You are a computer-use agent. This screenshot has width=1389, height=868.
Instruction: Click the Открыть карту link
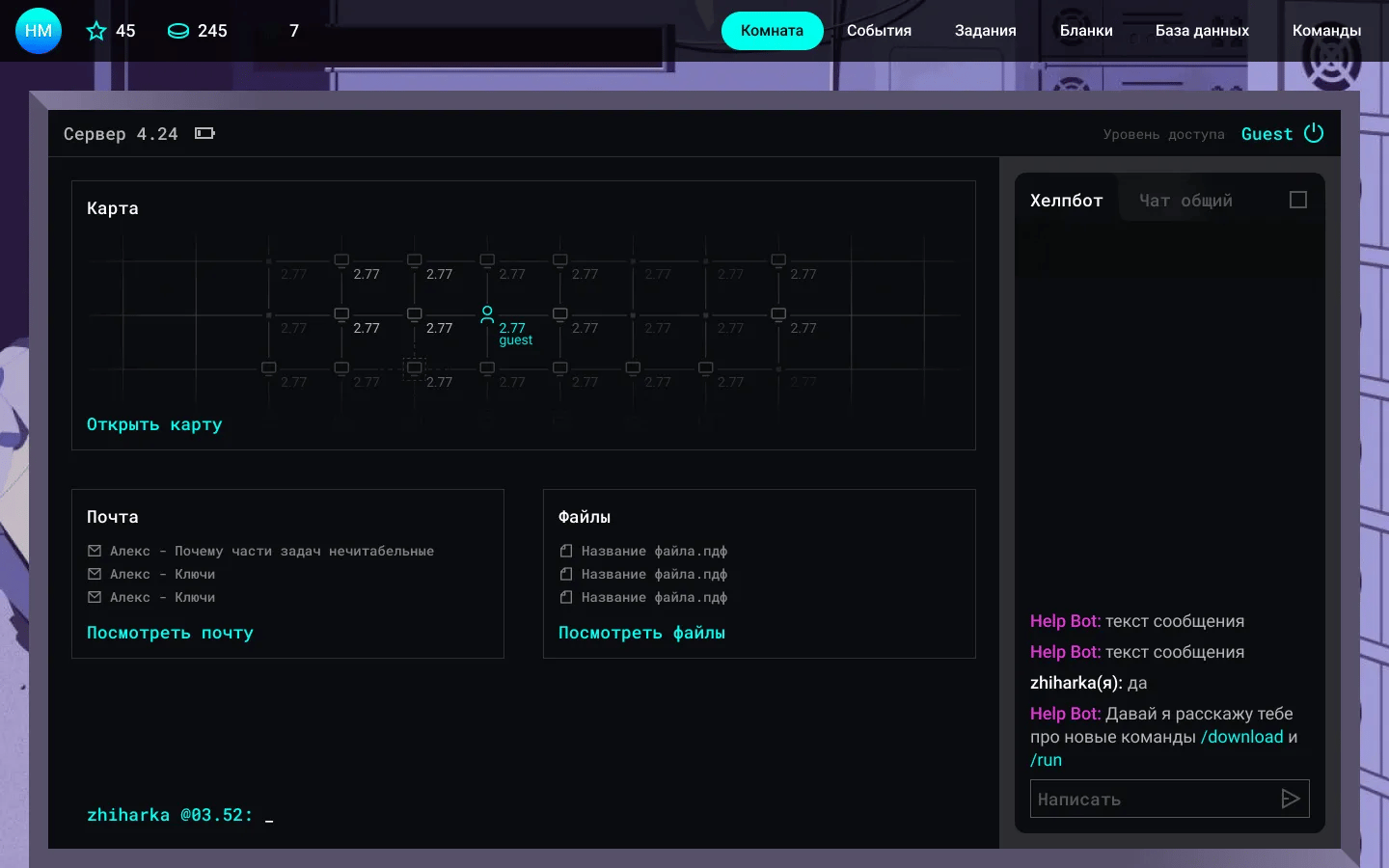154,424
